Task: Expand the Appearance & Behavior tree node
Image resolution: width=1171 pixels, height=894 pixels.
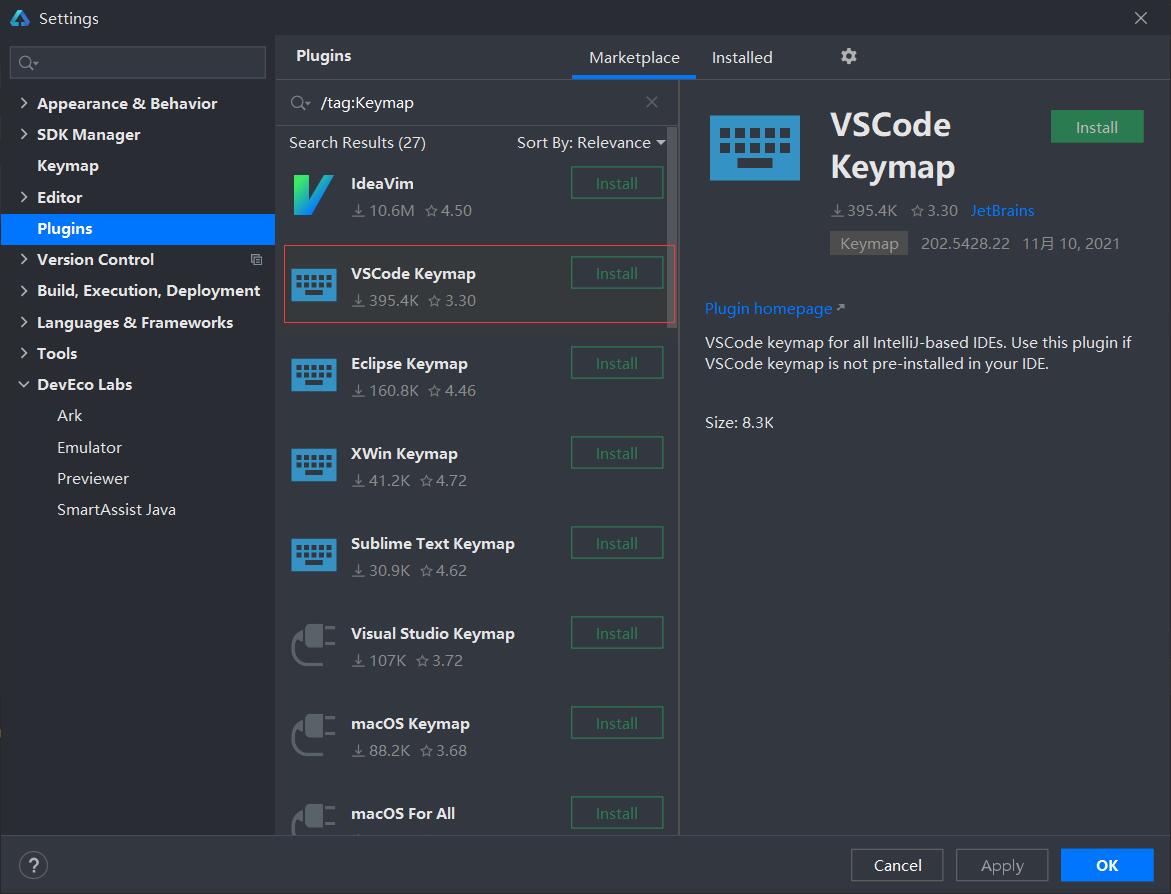Action: (x=24, y=103)
